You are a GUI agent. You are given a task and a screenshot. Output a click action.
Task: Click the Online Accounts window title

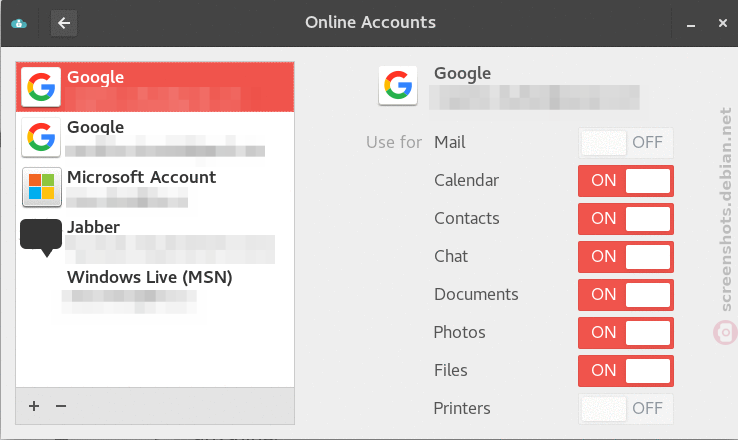click(x=370, y=22)
